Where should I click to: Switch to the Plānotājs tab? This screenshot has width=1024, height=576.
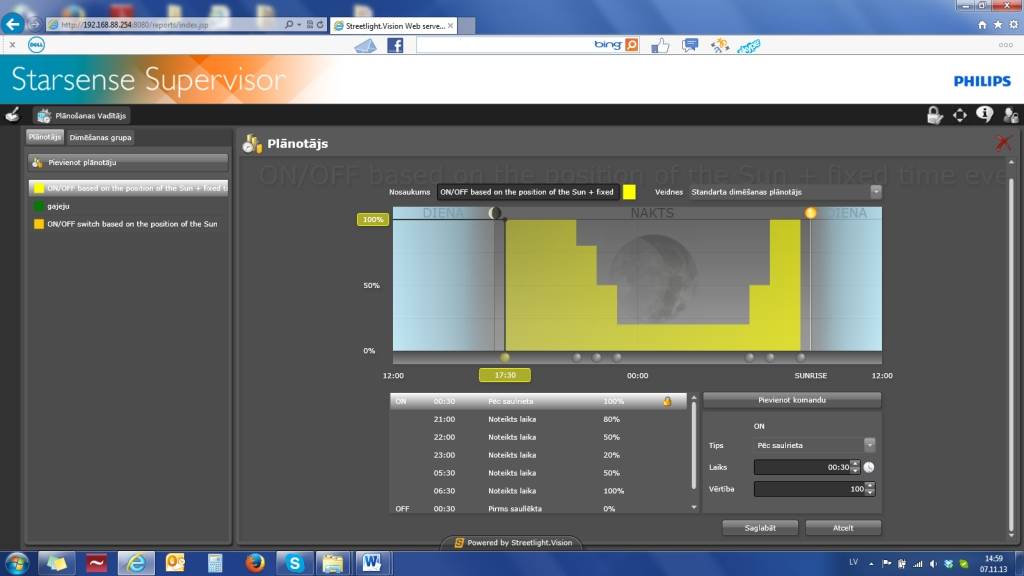click(44, 136)
